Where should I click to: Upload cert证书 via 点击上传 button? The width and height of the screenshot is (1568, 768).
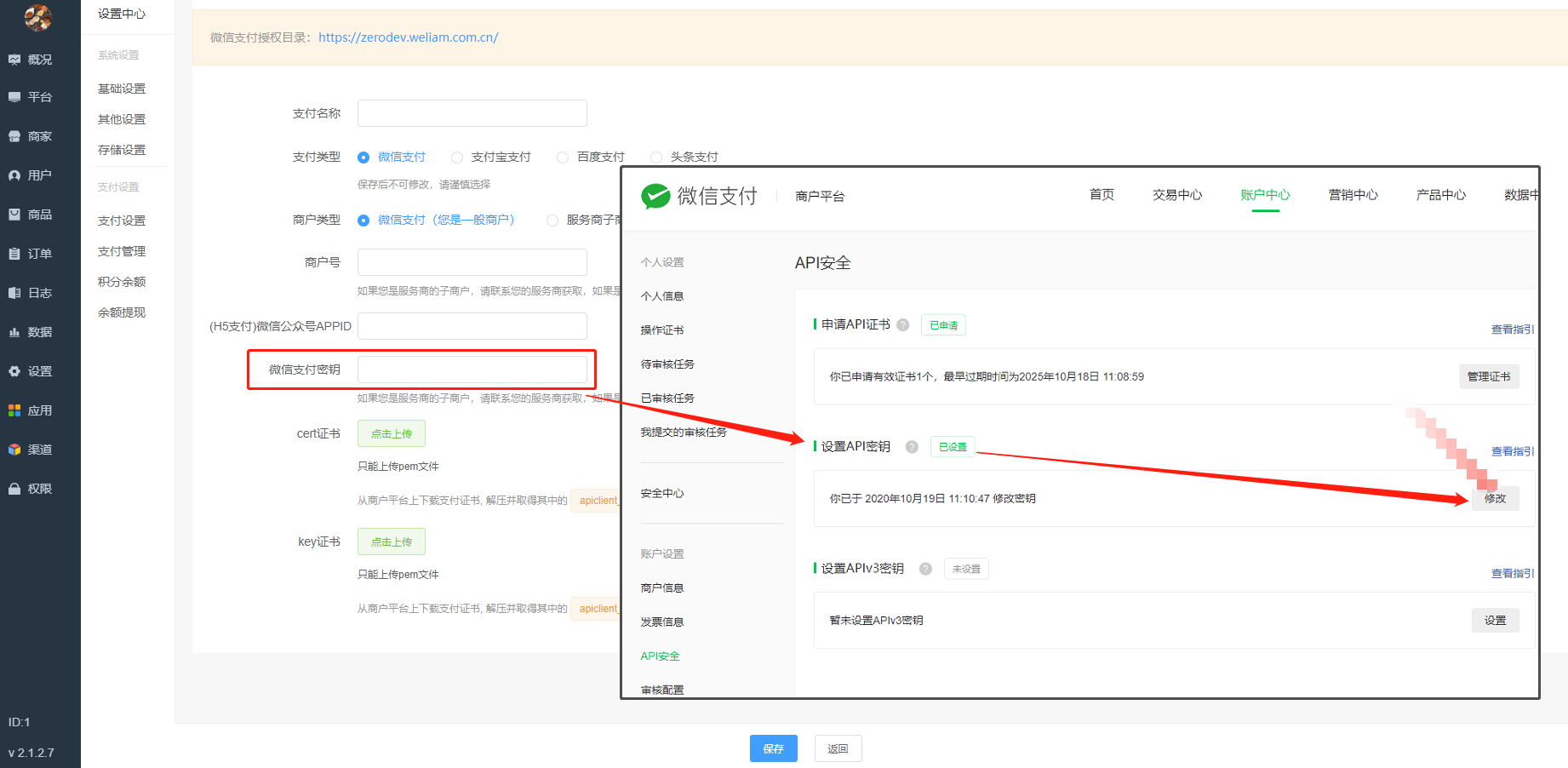coord(392,433)
